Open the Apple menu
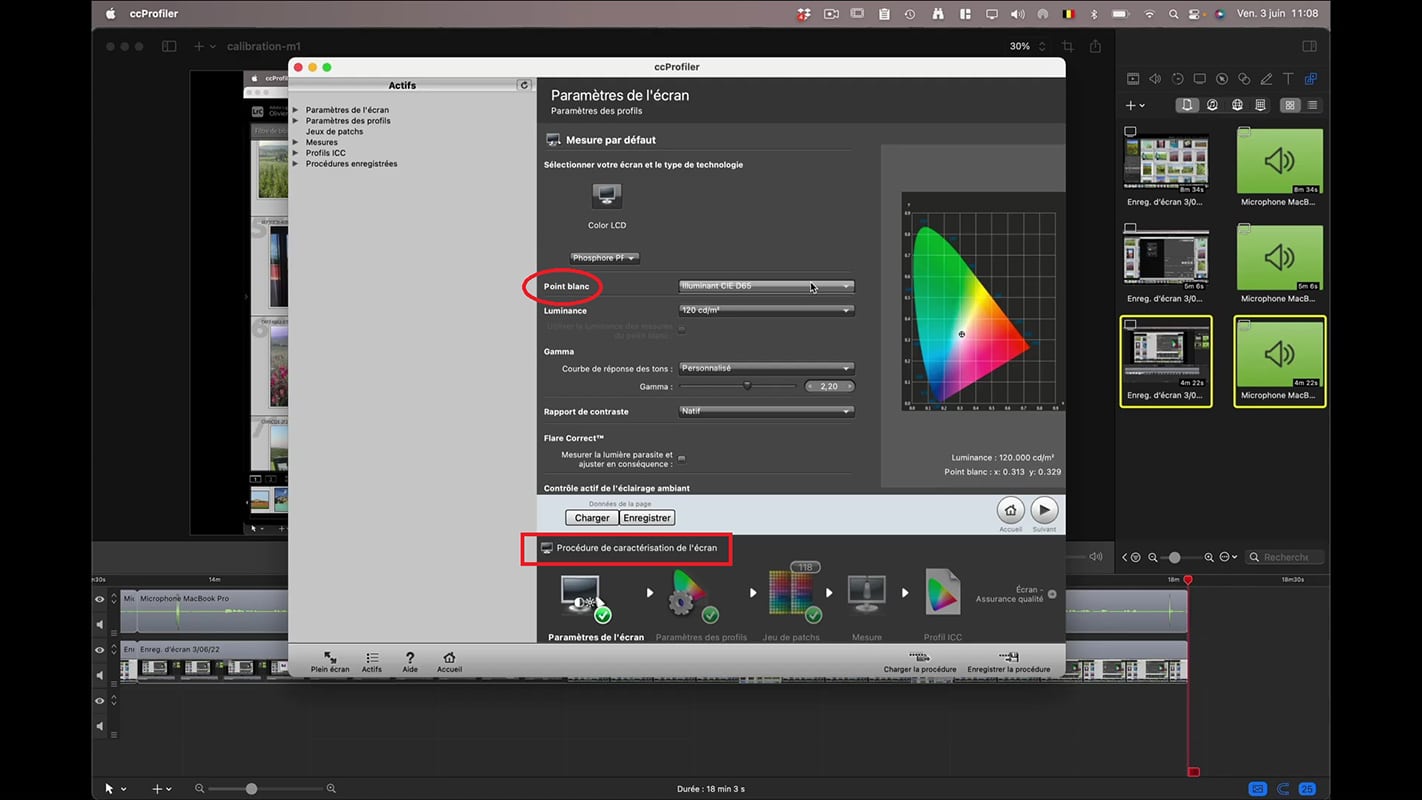 click(110, 14)
